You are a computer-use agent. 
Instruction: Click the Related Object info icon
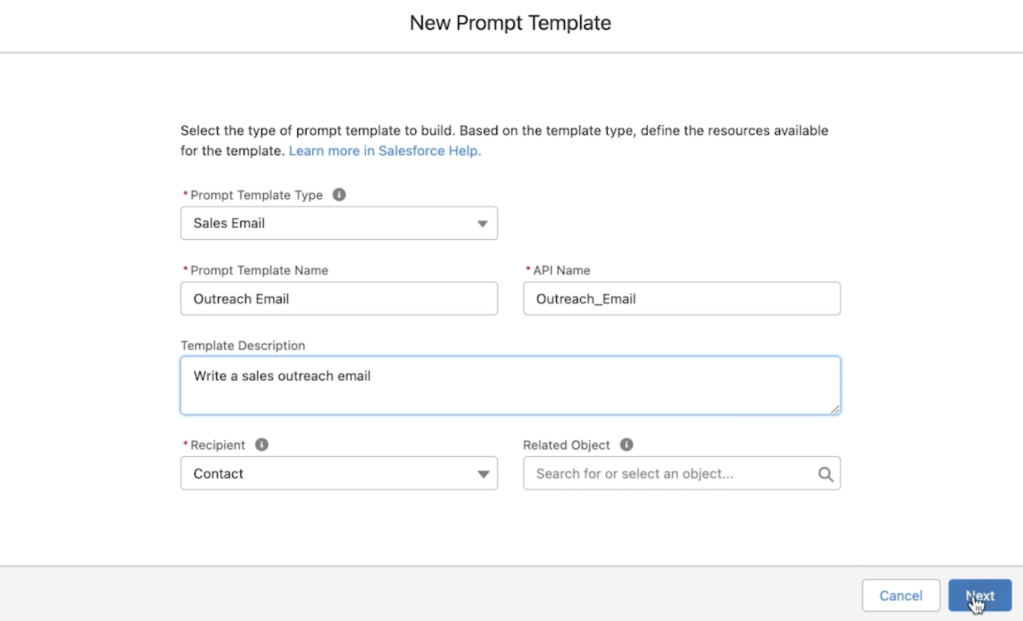pyautogui.click(x=627, y=445)
